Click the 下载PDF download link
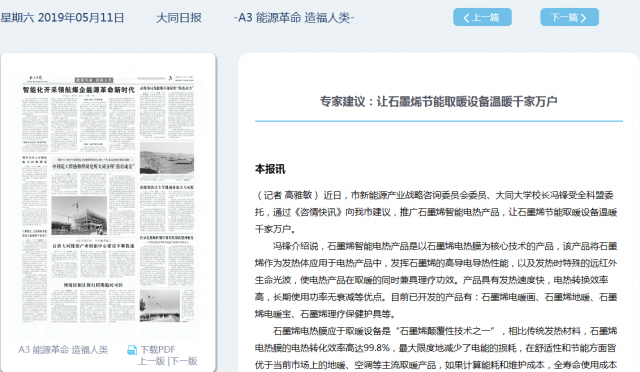640x372 pixels. click(x=158, y=350)
